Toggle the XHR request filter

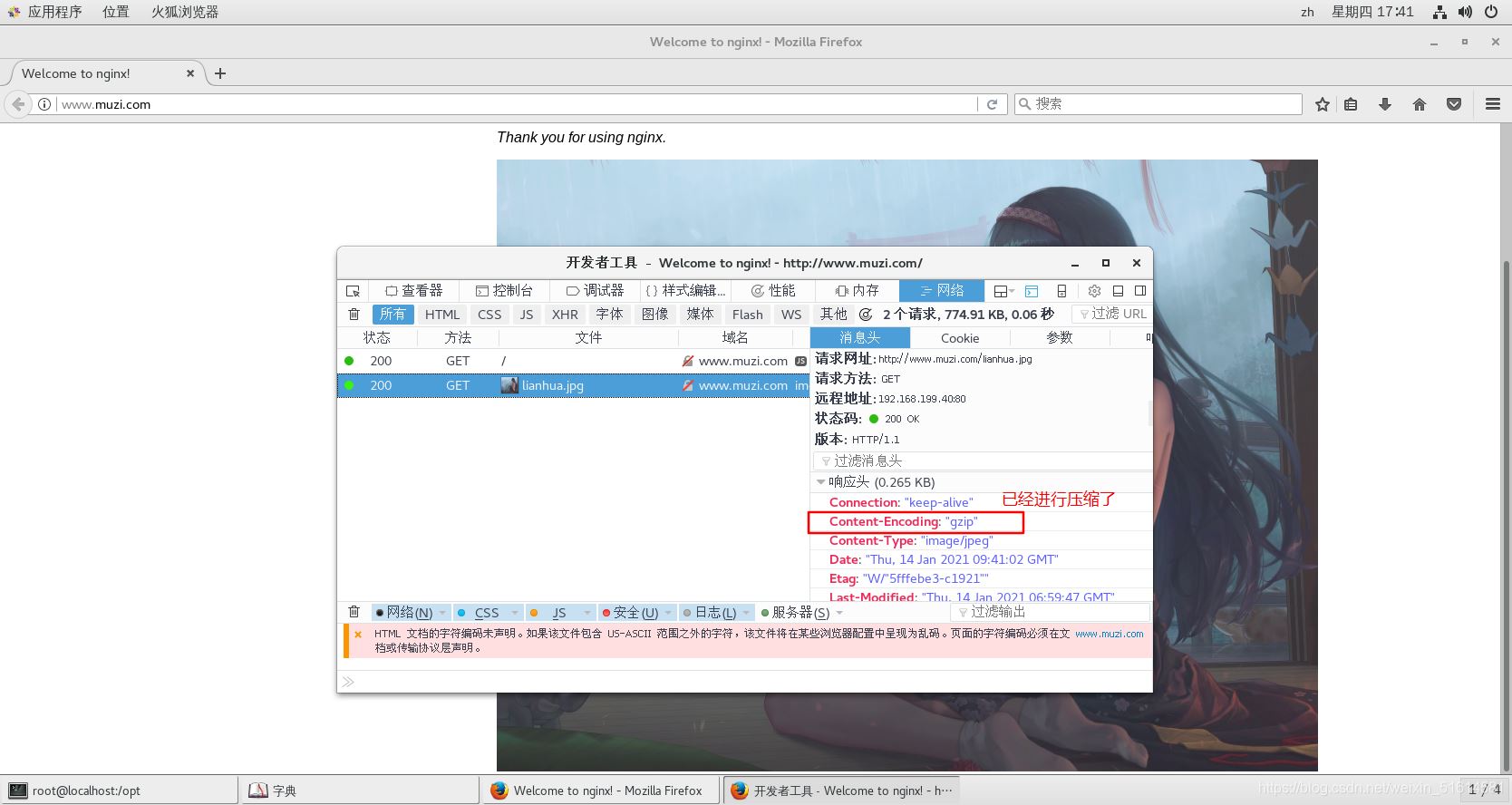tap(565, 315)
